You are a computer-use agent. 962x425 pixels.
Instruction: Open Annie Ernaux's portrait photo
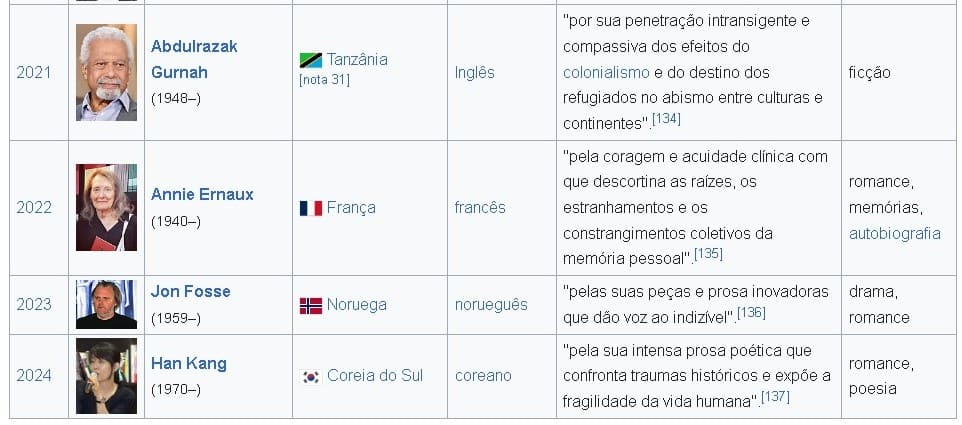point(106,207)
